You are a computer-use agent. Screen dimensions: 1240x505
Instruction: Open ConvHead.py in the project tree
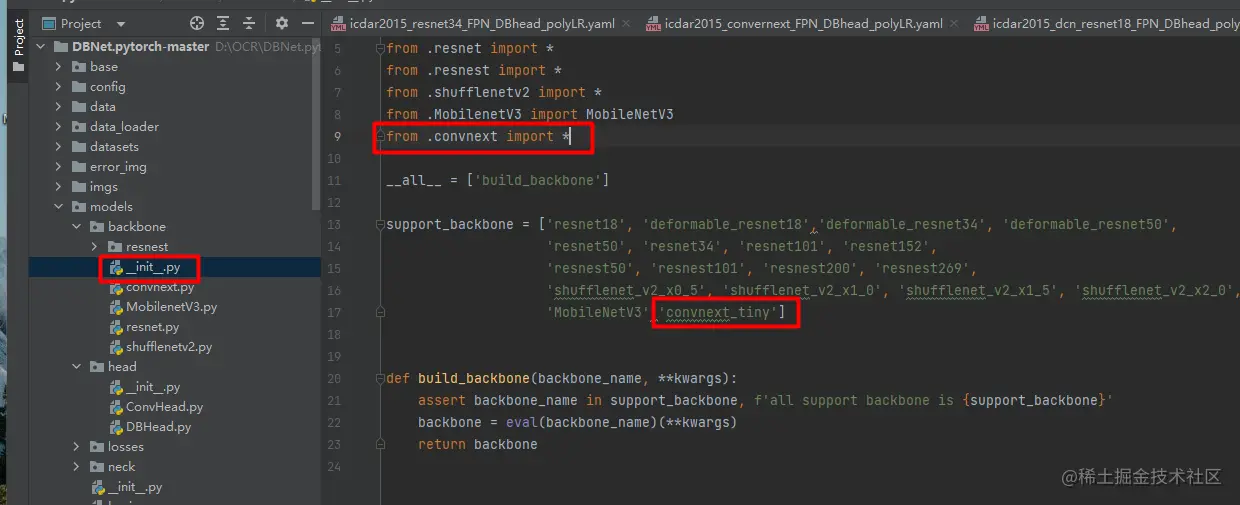(x=164, y=407)
